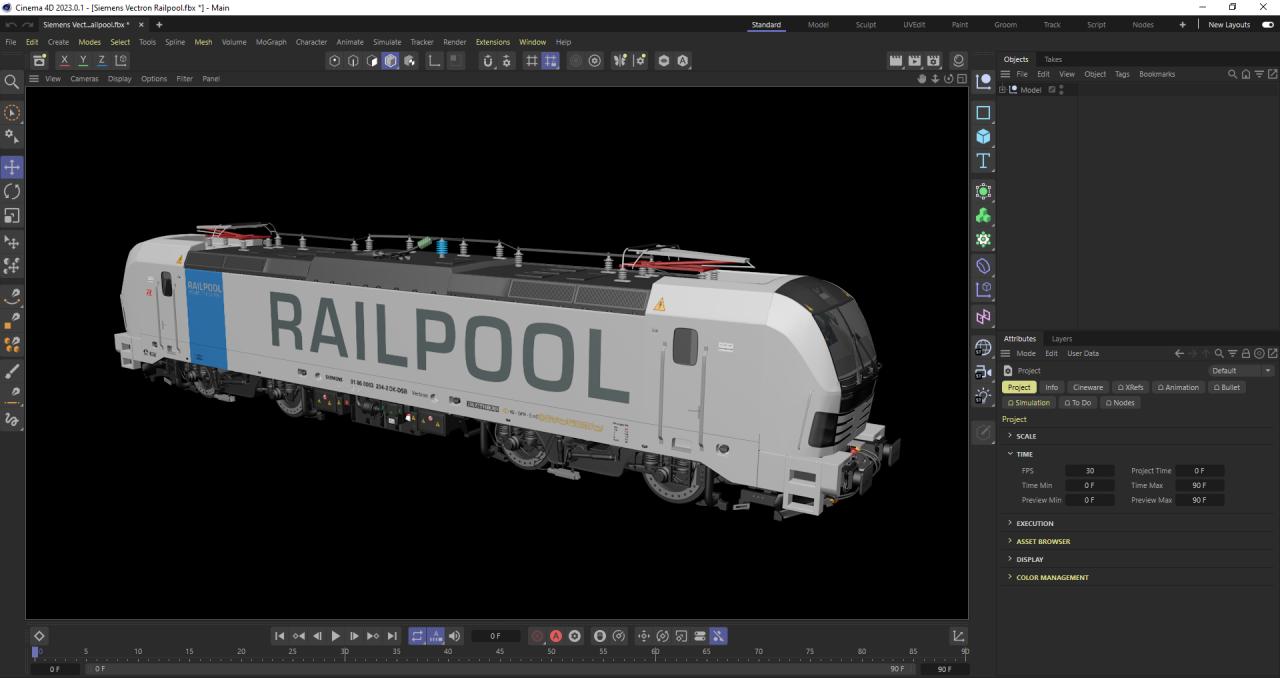Switch to the Sculpt layout tab
Image resolution: width=1280 pixels, height=678 pixels.
click(865, 25)
